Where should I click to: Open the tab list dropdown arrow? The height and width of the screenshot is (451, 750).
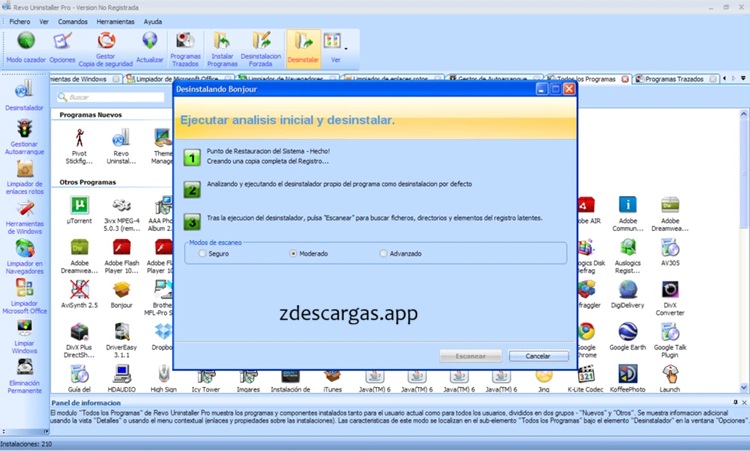[x=743, y=78]
